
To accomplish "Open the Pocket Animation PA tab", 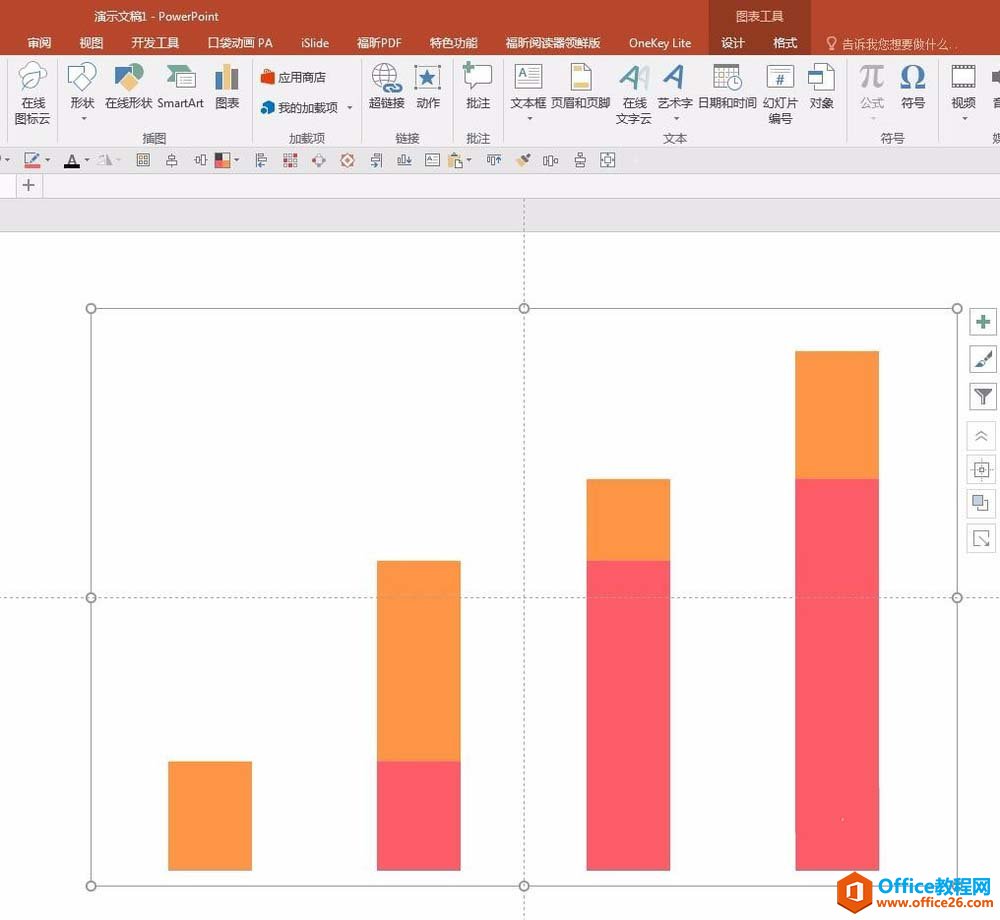I will click(x=240, y=43).
